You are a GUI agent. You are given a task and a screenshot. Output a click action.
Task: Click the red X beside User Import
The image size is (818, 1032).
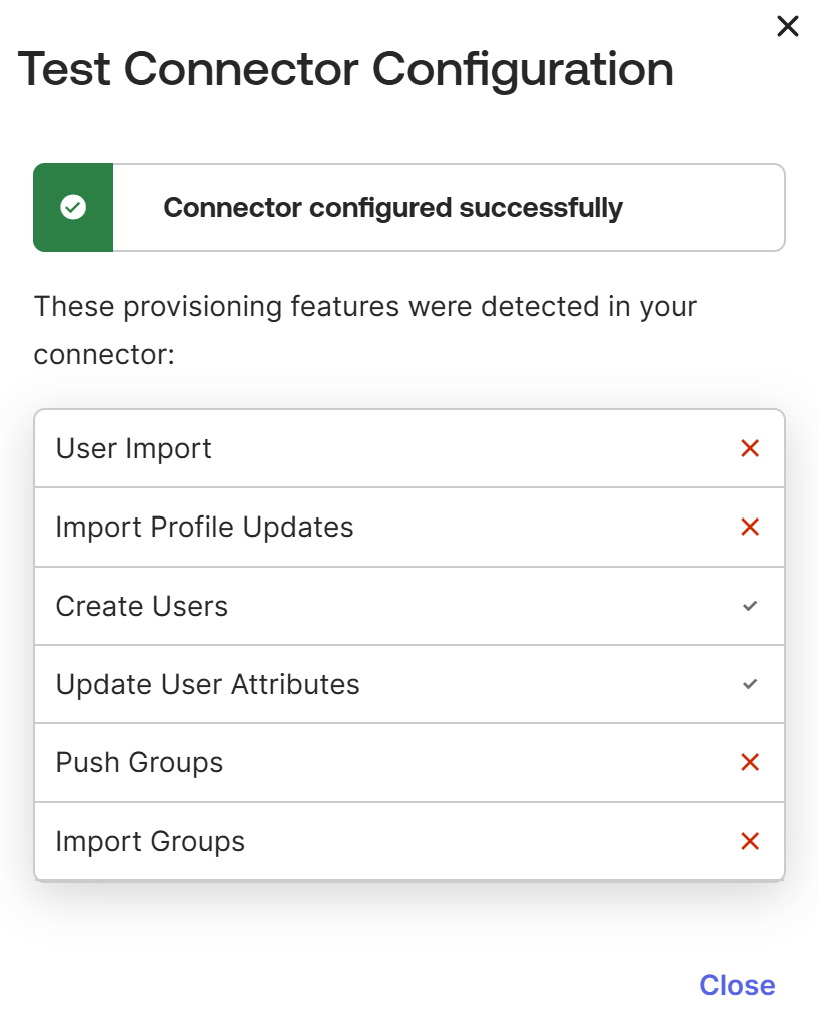[750, 448]
